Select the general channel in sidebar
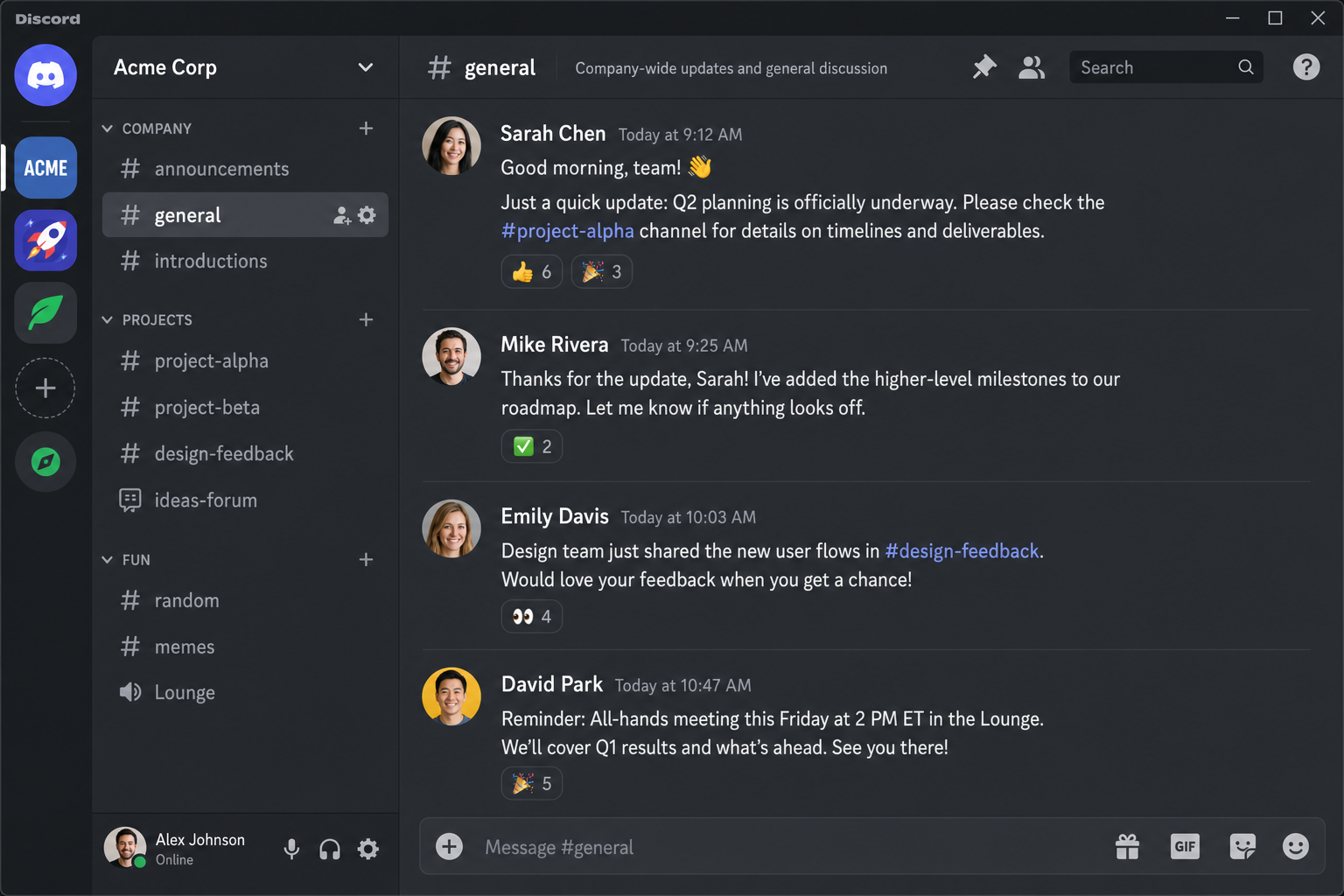Viewport: 1344px width, 896px height. click(x=245, y=215)
